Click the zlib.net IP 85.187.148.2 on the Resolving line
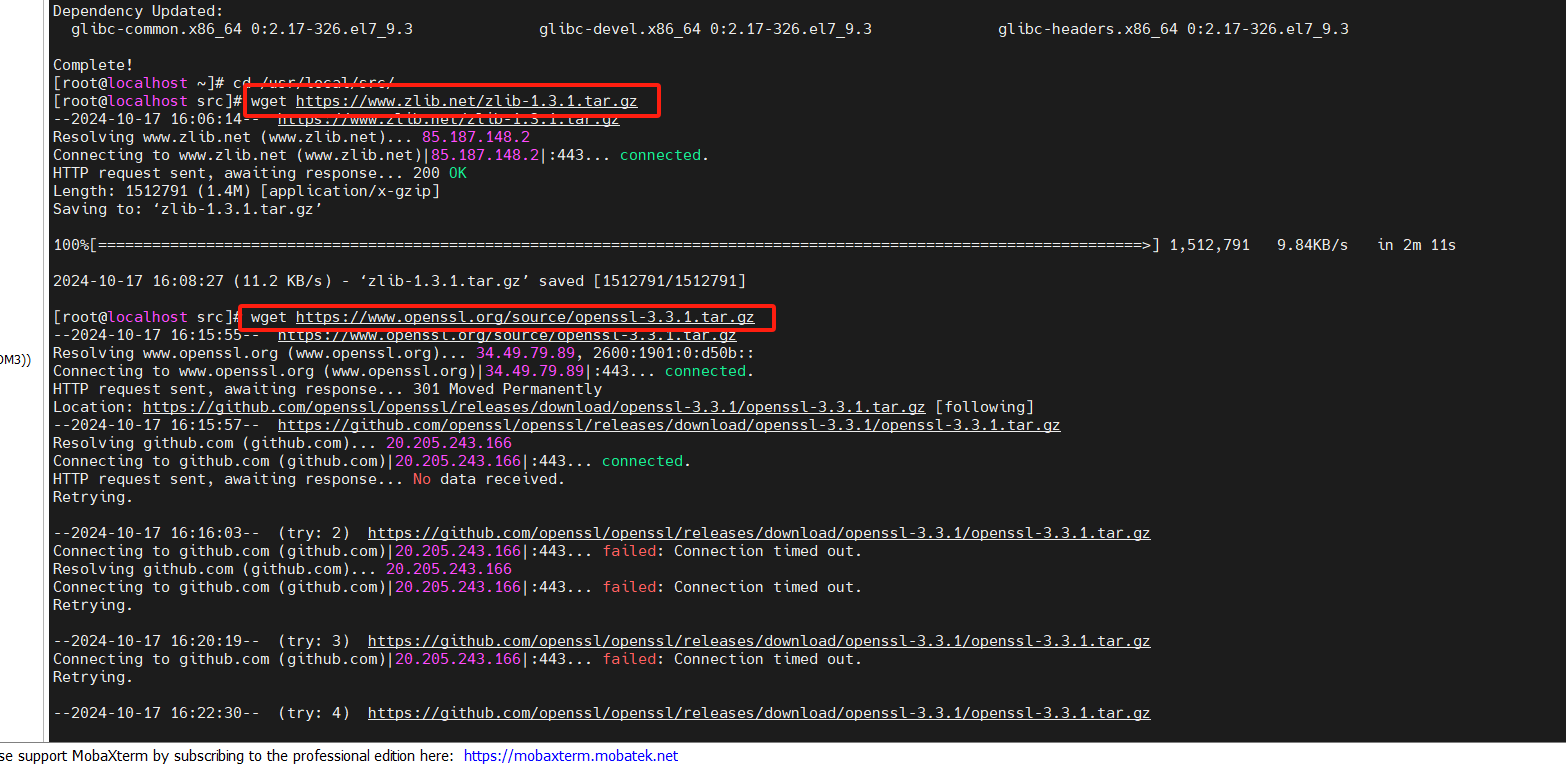The height and width of the screenshot is (766, 1566). 476,137
